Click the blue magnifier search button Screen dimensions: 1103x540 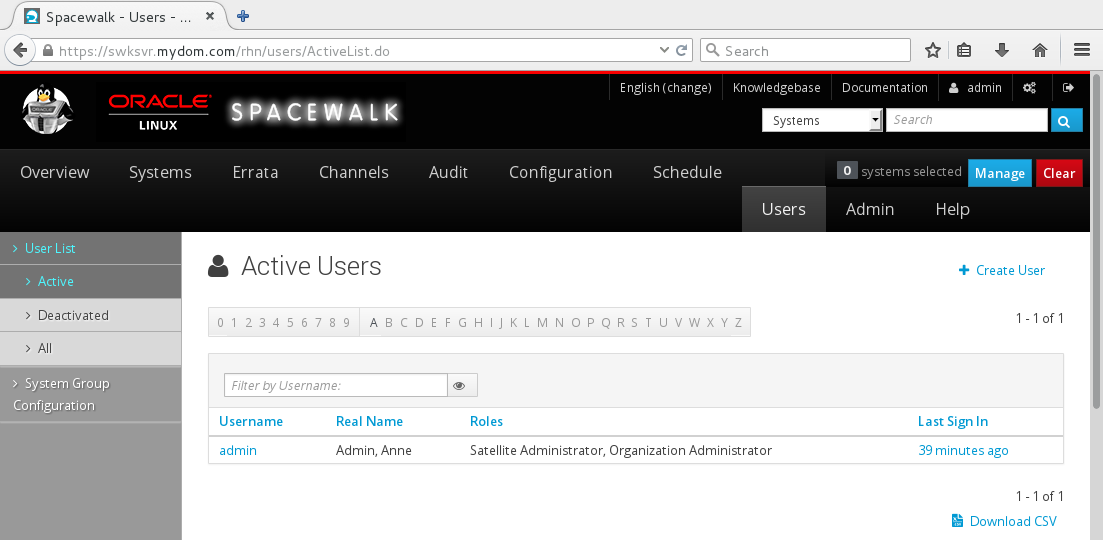(1066, 121)
